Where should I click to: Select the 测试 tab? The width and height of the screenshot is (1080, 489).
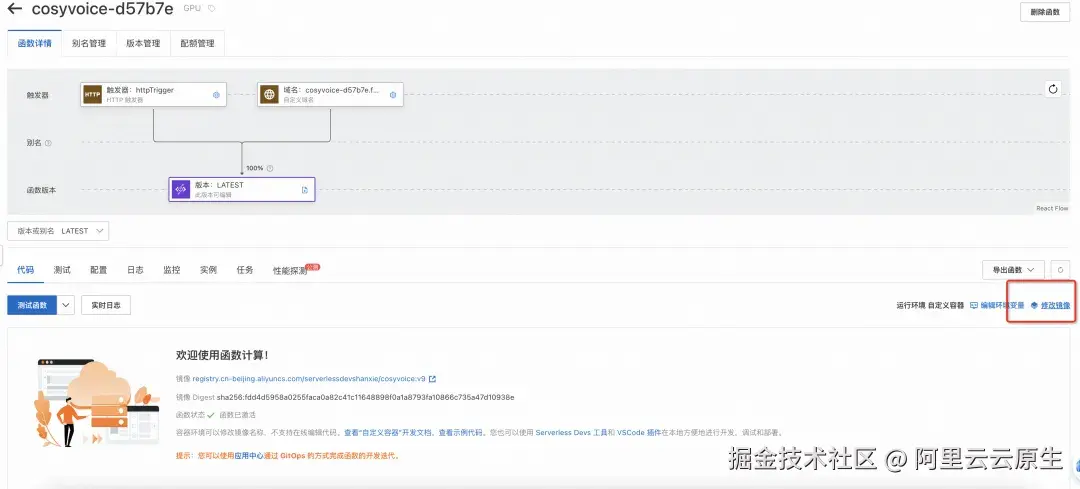point(62,270)
